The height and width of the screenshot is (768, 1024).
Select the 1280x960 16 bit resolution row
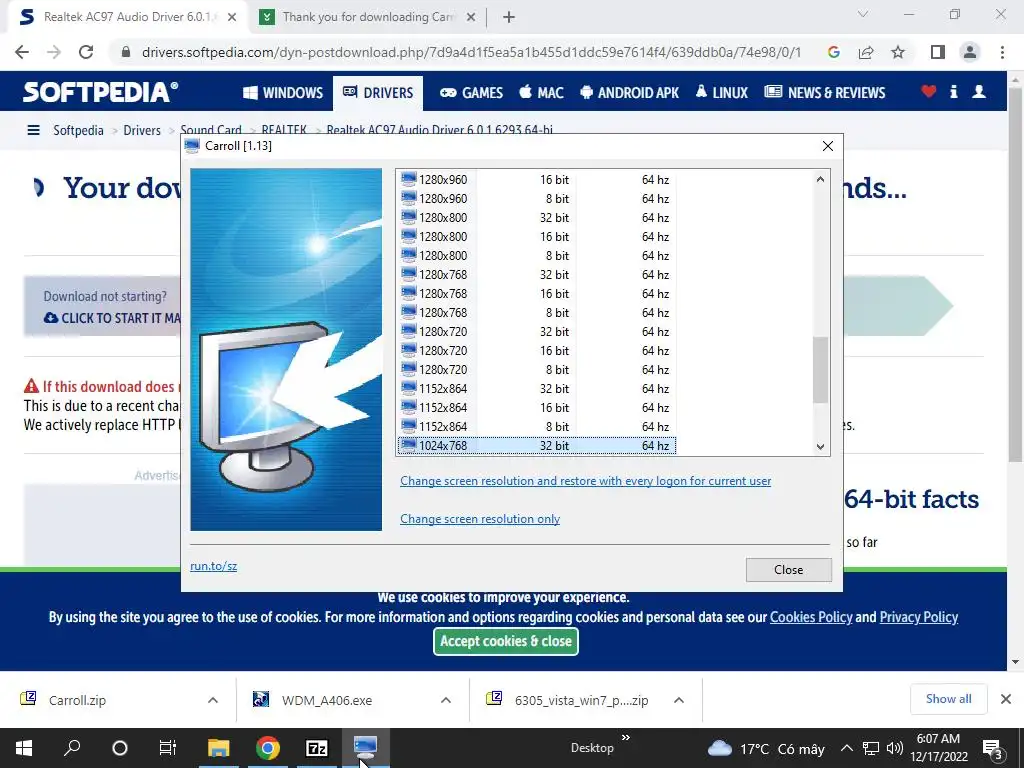tap(537, 180)
